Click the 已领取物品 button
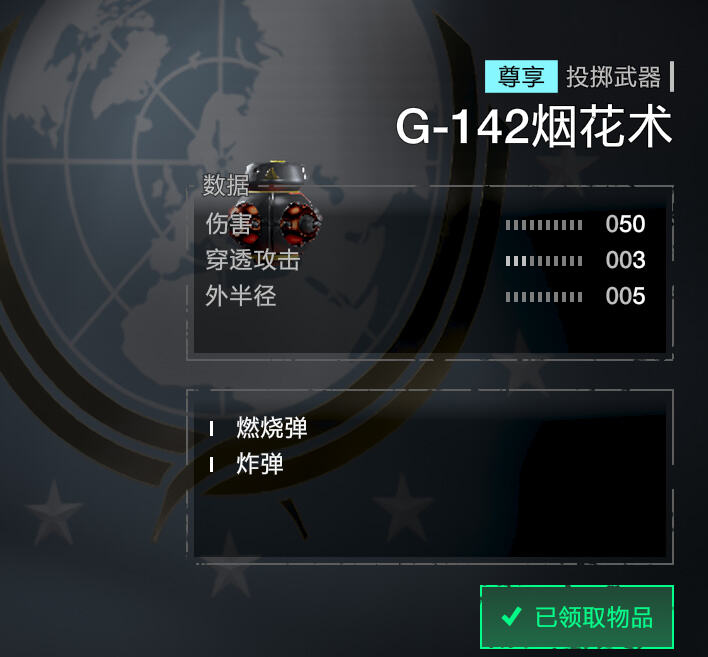The width and height of the screenshot is (708, 657). point(577,617)
